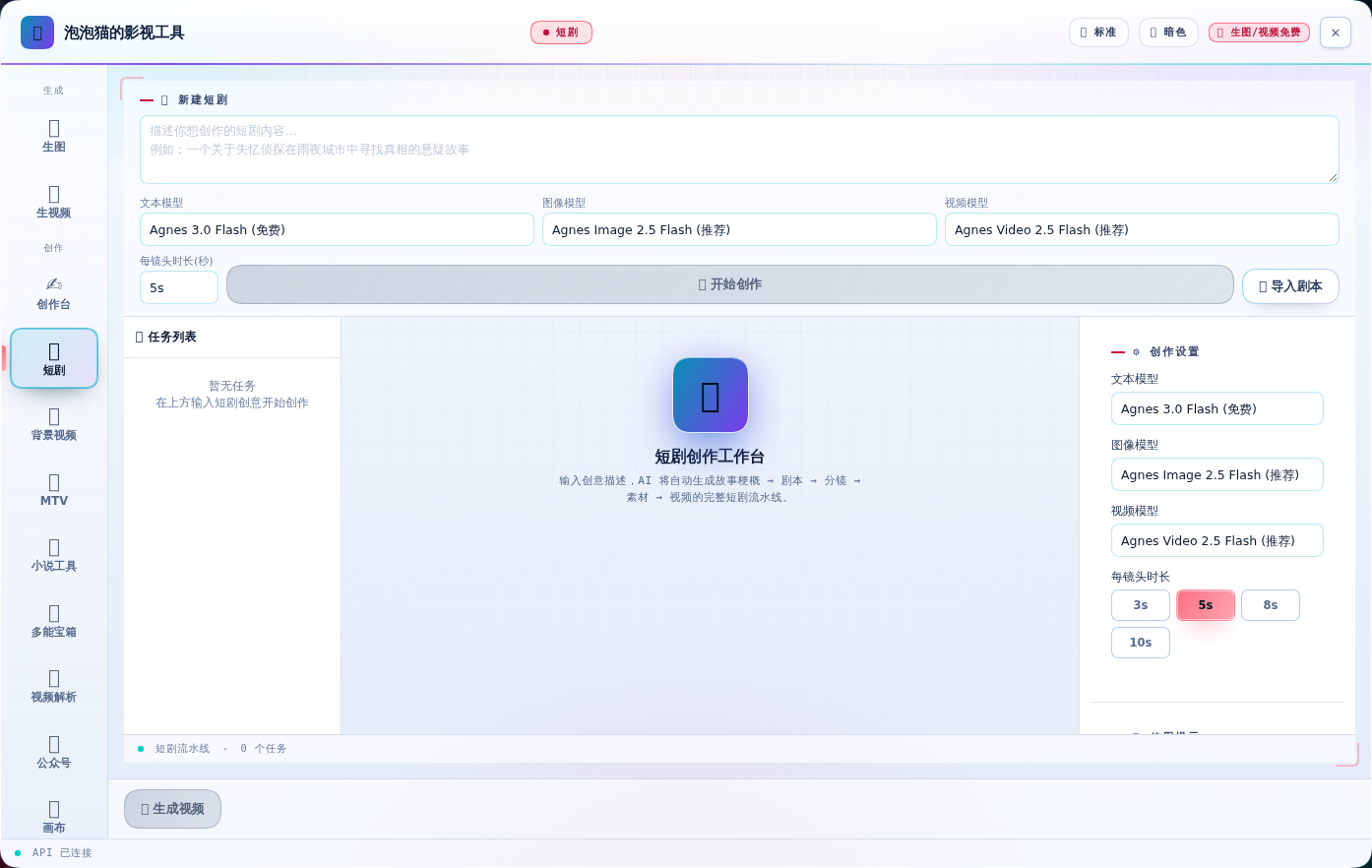Click the 开始创作 button
Image resolution: width=1372 pixels, height=868 pixels.
[730, 284]
